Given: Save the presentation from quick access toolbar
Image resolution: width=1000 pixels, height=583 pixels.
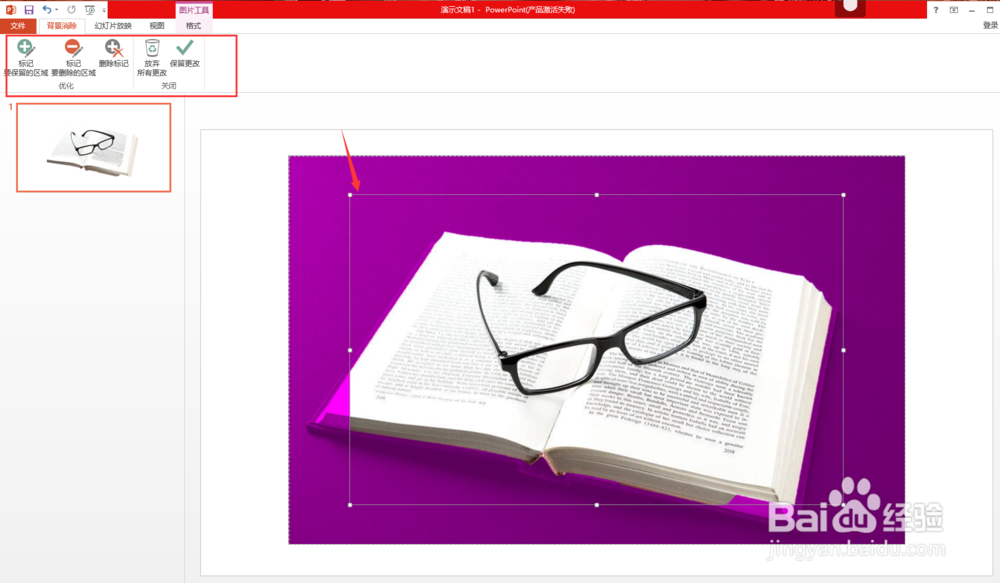Looking at the screenshot, I should click(29, 10).
